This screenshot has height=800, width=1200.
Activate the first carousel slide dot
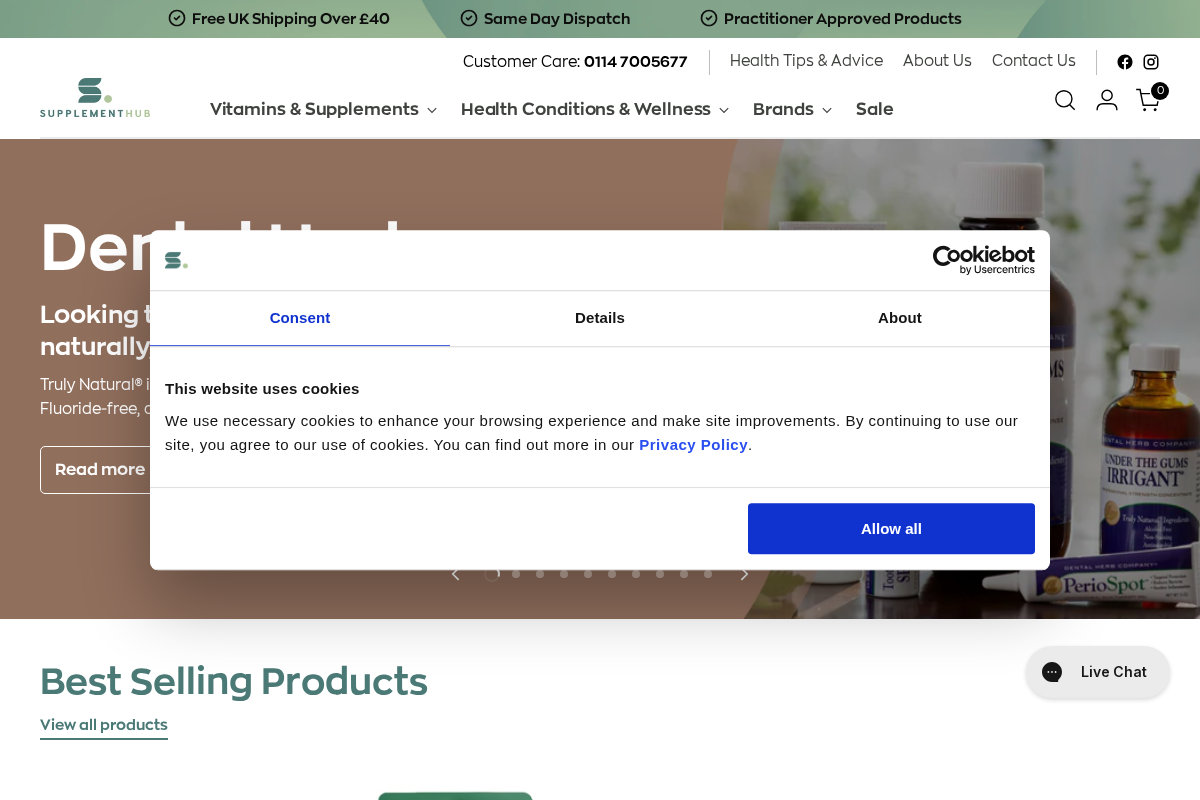(x=491, y=574)
